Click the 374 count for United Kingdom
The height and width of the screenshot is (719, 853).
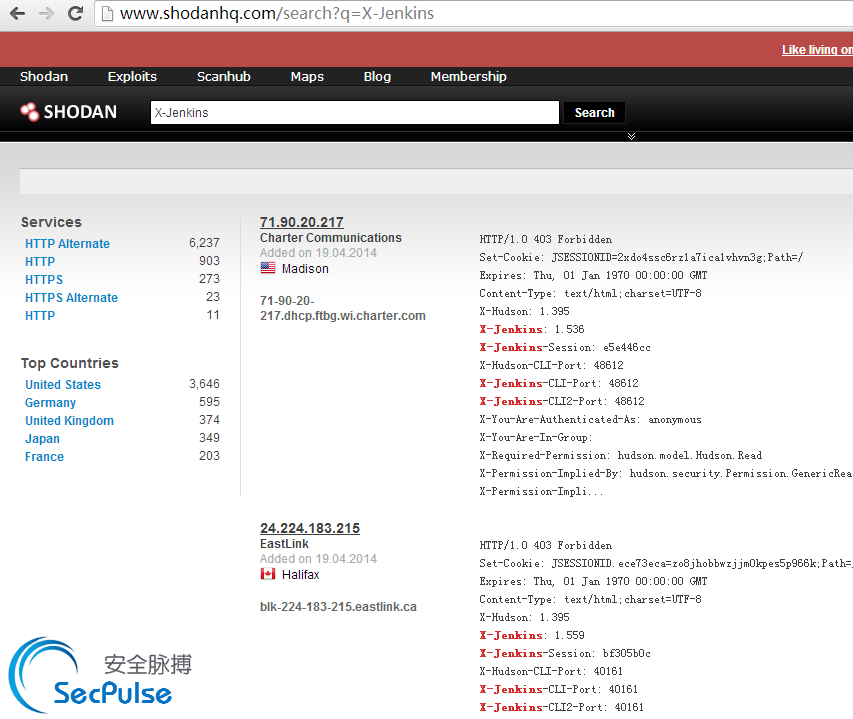click(209, 419)
